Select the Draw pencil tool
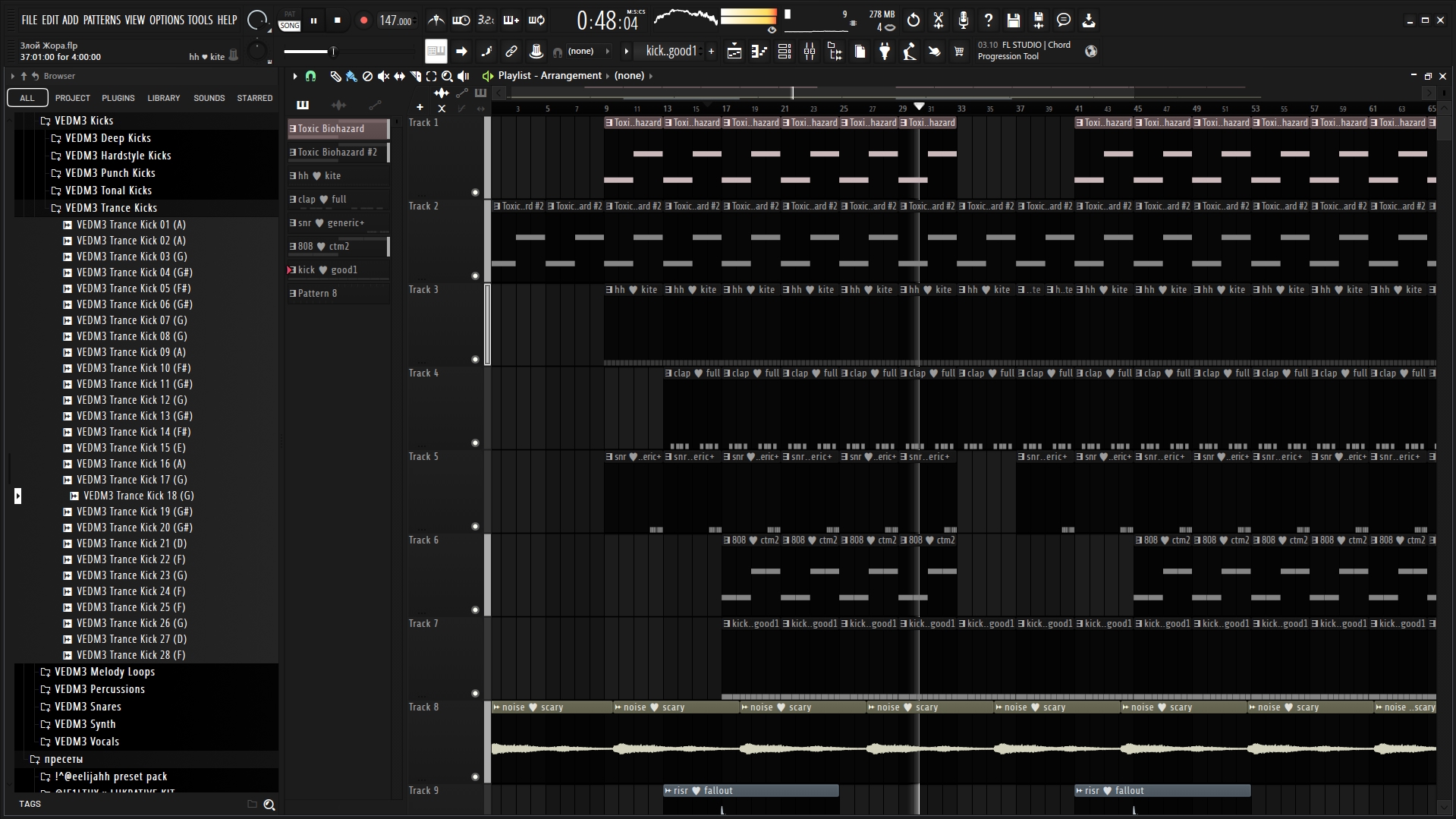1456x819 pixels. 335,76
